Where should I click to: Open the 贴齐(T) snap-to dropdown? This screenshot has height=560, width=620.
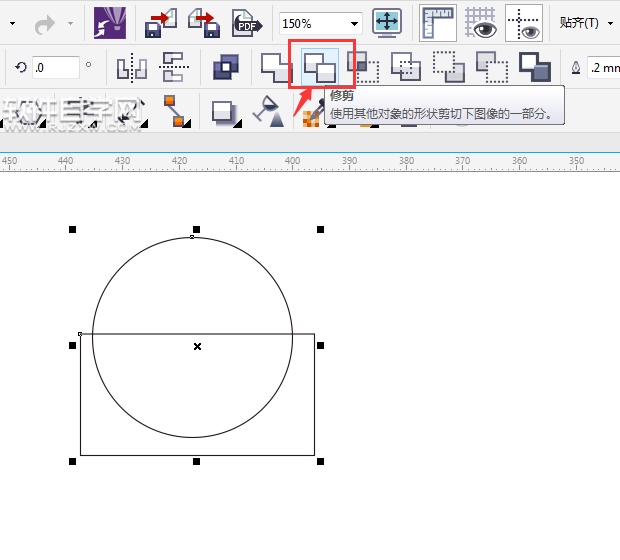tap(610, 23)
